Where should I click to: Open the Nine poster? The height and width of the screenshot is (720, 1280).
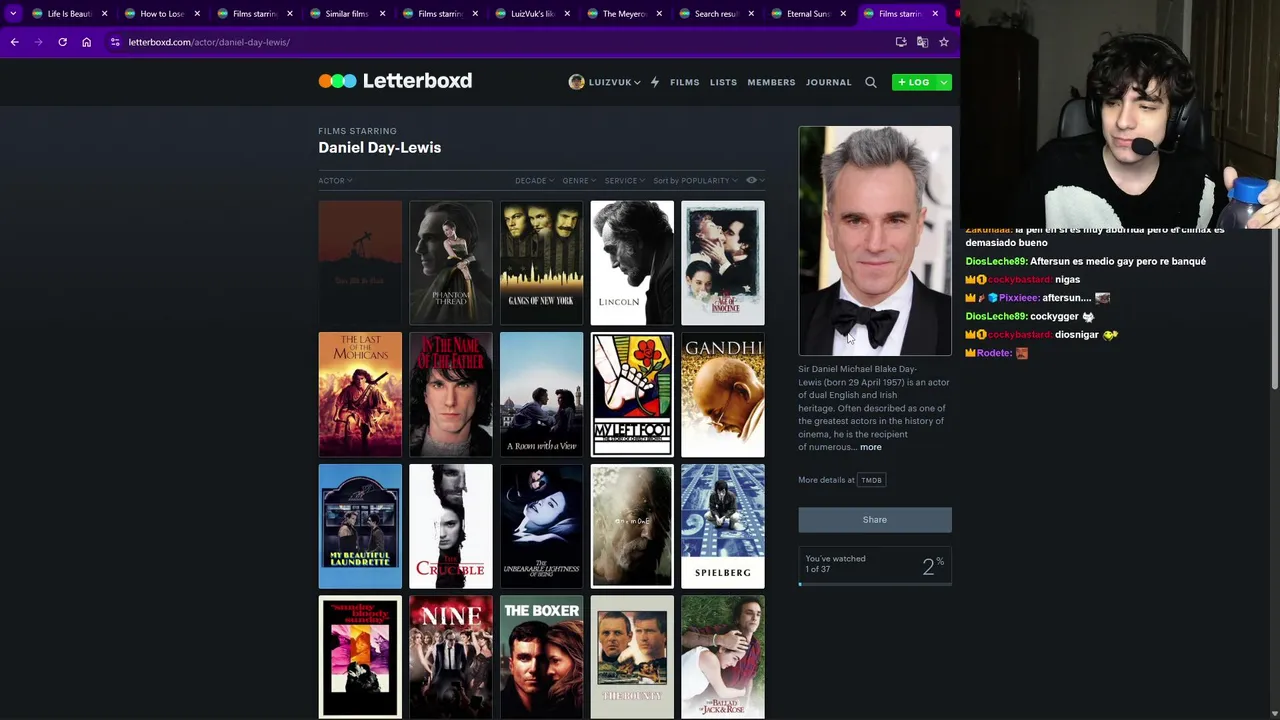451,657
